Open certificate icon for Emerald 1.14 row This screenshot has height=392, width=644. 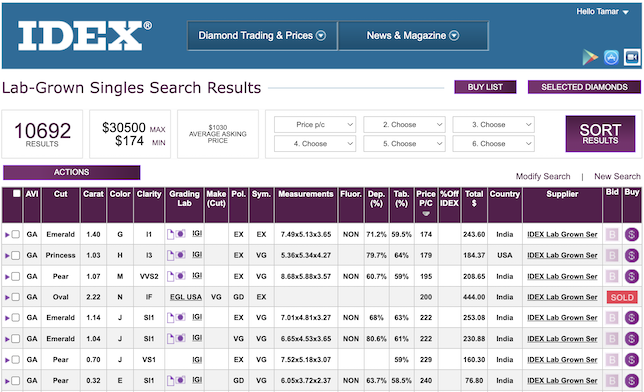pos(170,318)
